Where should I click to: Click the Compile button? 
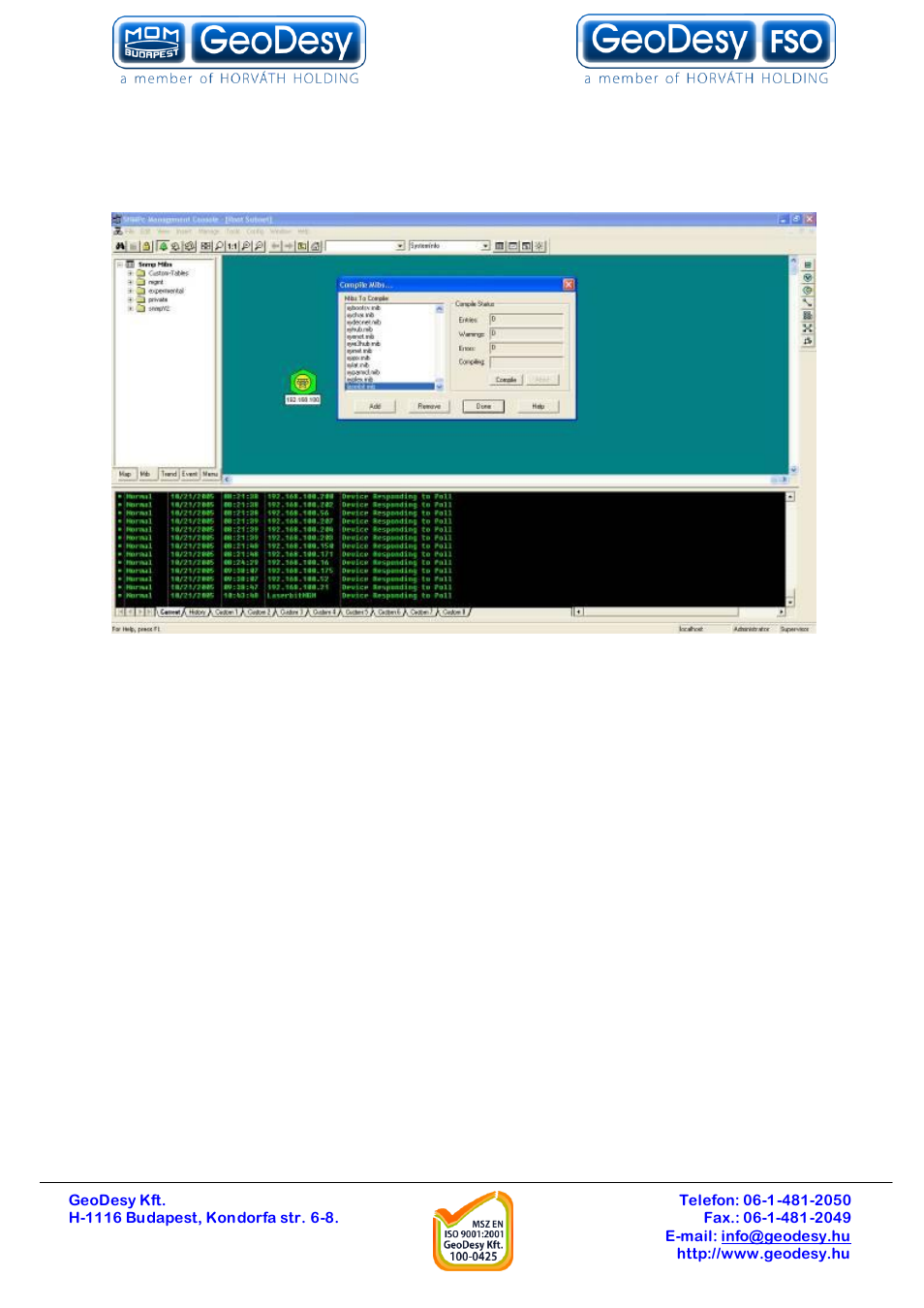507,380
